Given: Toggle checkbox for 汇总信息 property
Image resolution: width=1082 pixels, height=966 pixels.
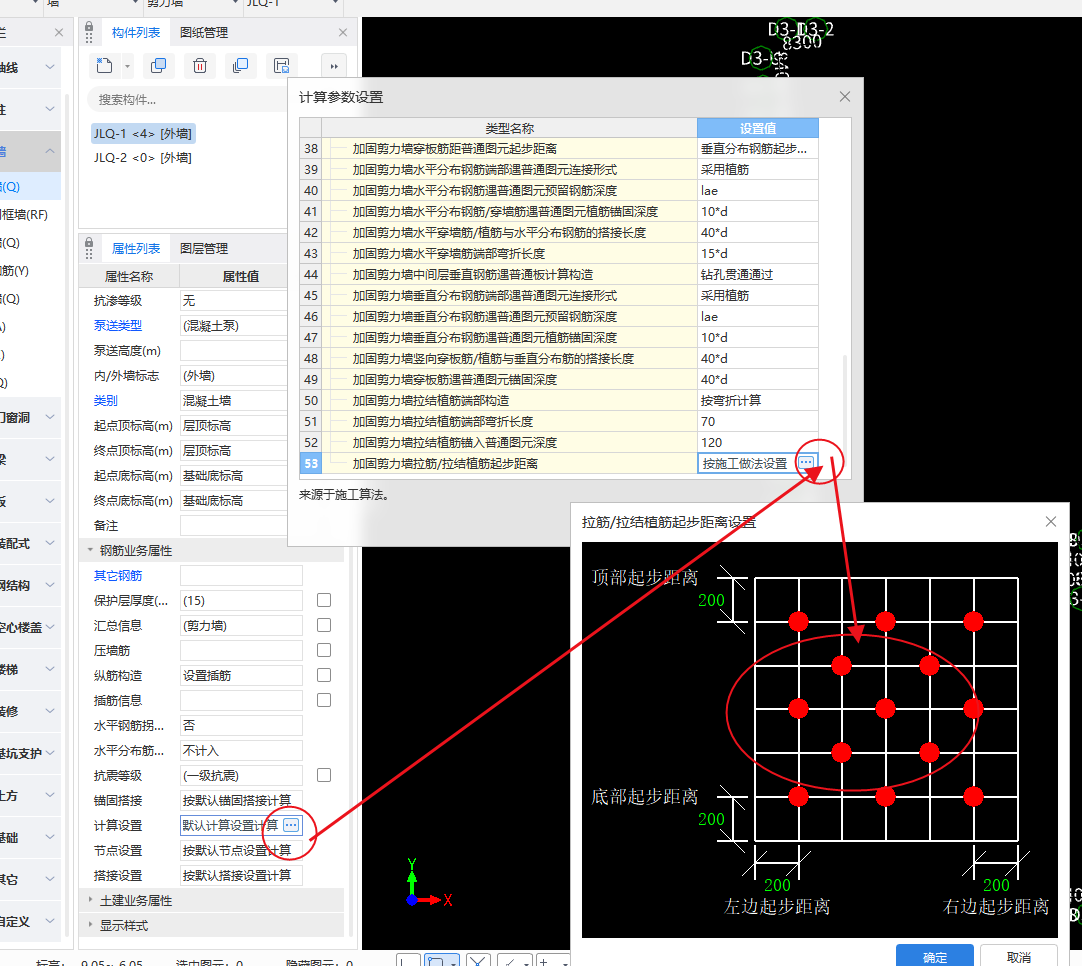Looking at the screenshot, I should click(324, 625).
